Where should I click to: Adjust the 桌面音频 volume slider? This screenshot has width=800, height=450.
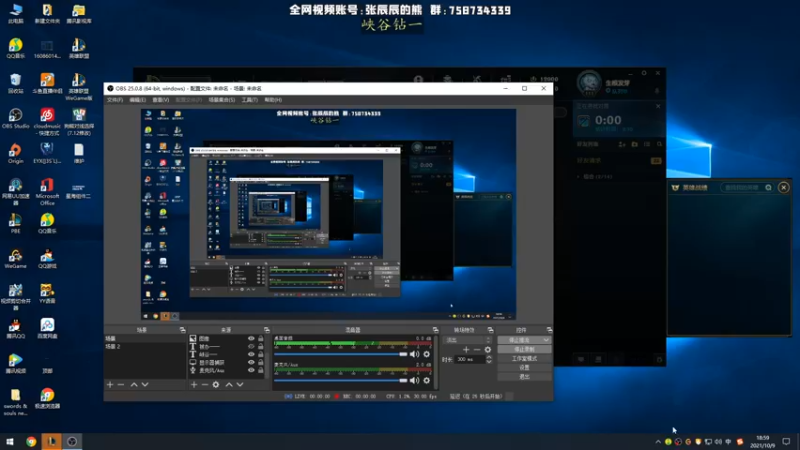341,354
